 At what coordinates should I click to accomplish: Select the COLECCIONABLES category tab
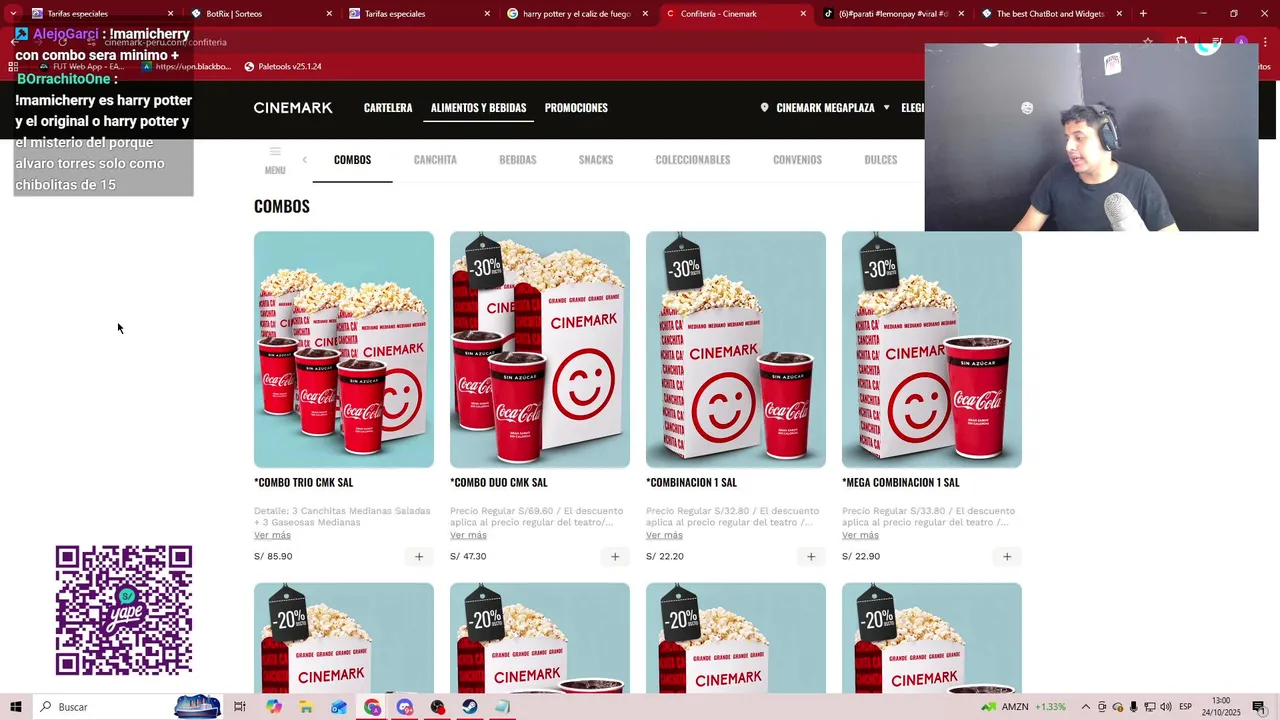[x=693, y=160]
